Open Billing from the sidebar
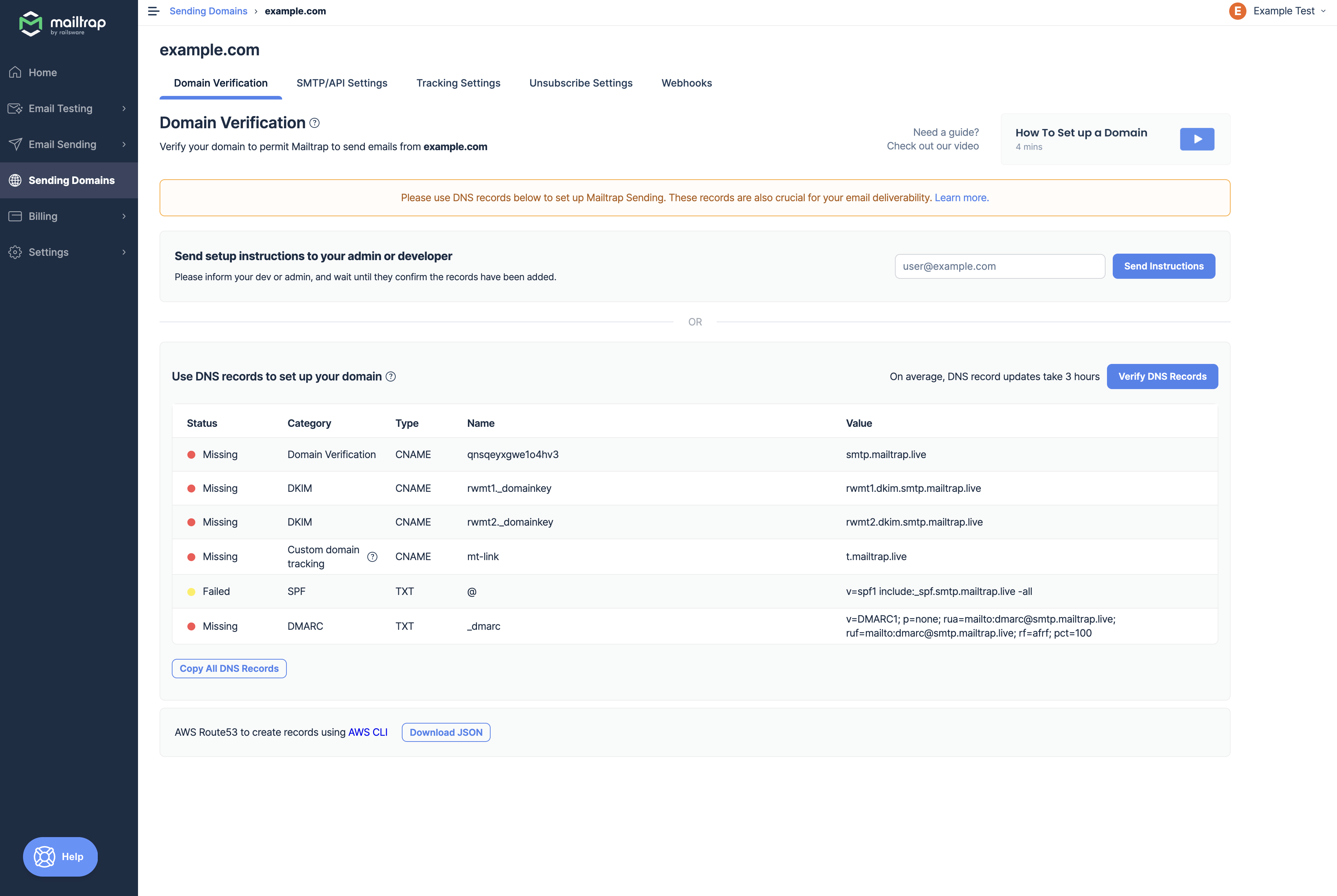 click(x=43, y=216)
